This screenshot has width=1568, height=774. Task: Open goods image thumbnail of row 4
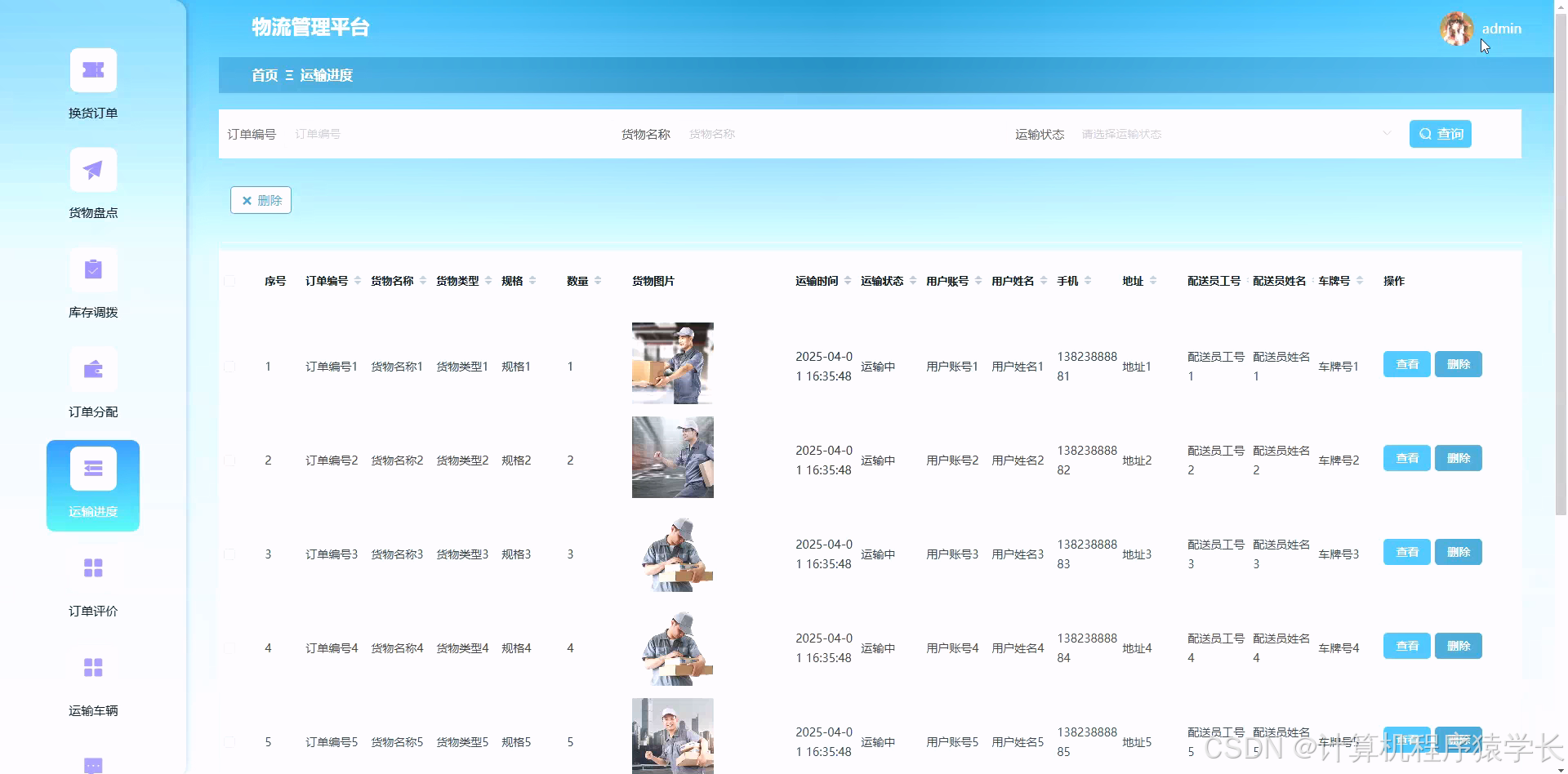672,645
